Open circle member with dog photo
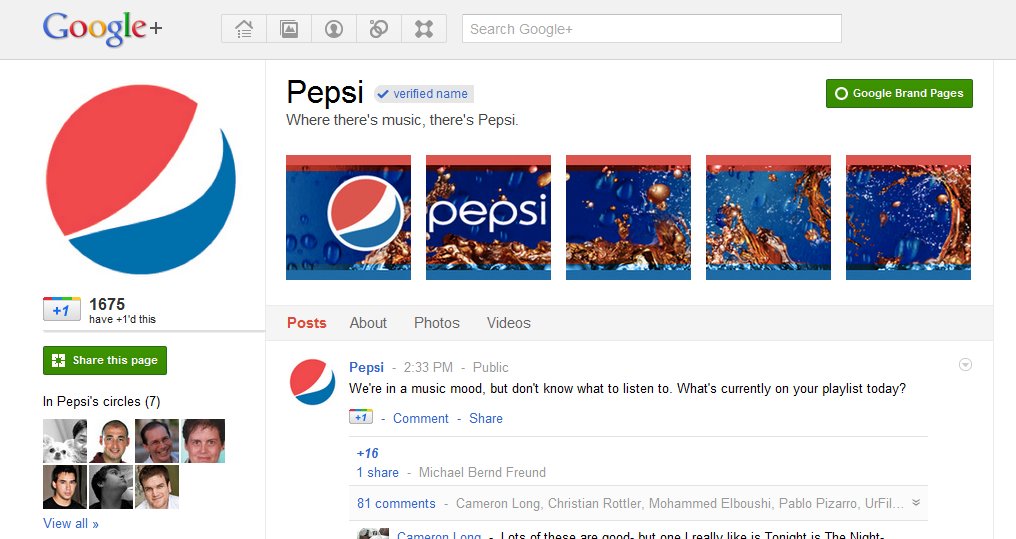Image resolution: width=1016 pixels, height=539 pixels. (65, 441)
